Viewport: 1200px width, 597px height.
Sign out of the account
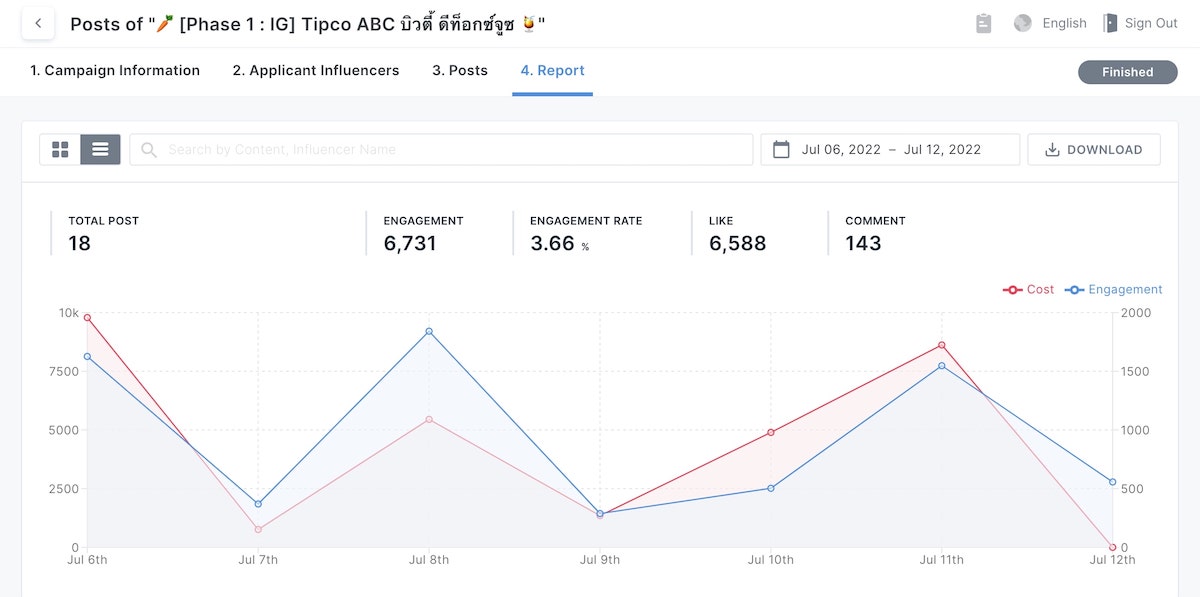point(1151,23)
